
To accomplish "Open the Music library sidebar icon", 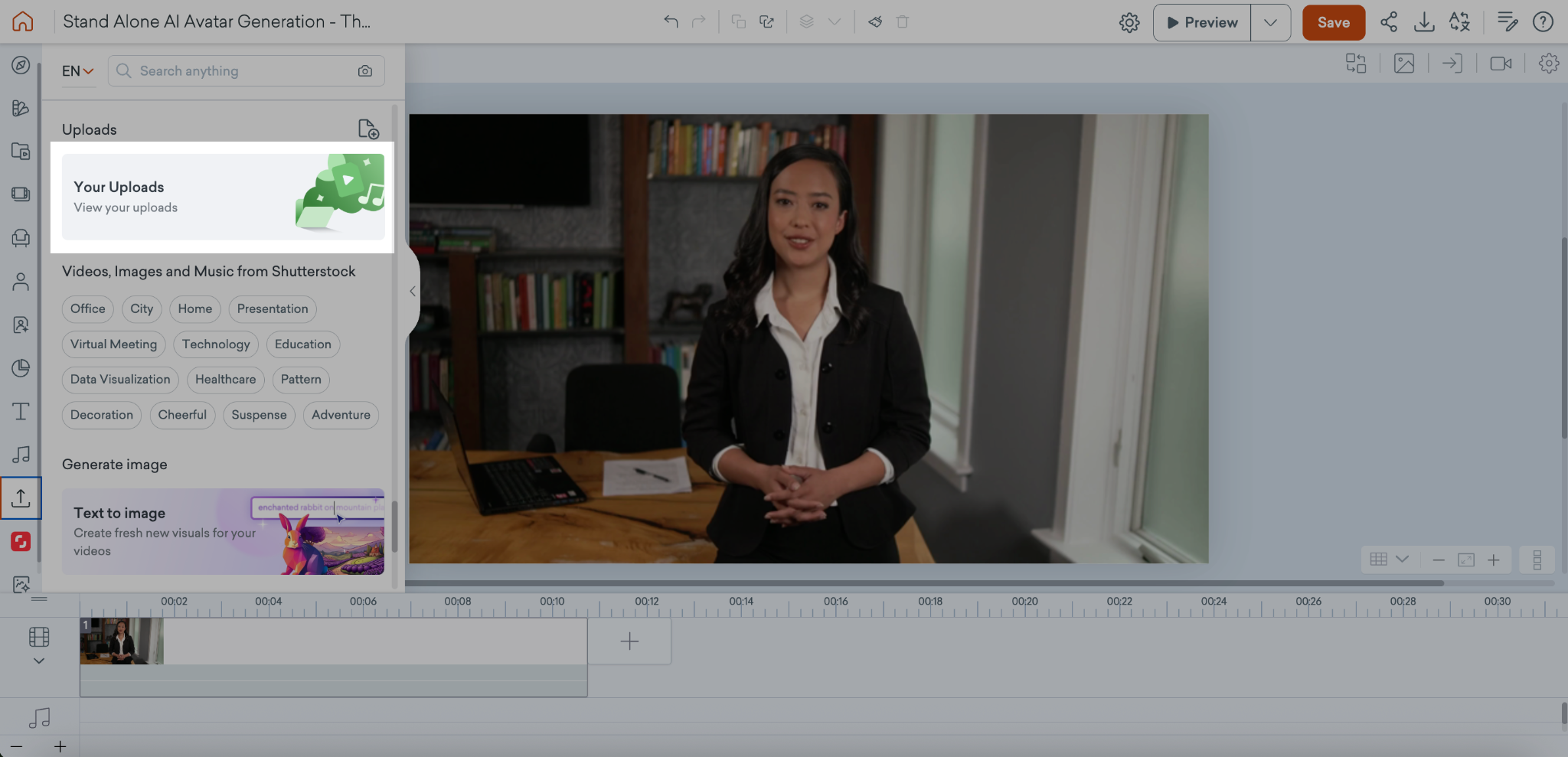I will pos(21,454).
